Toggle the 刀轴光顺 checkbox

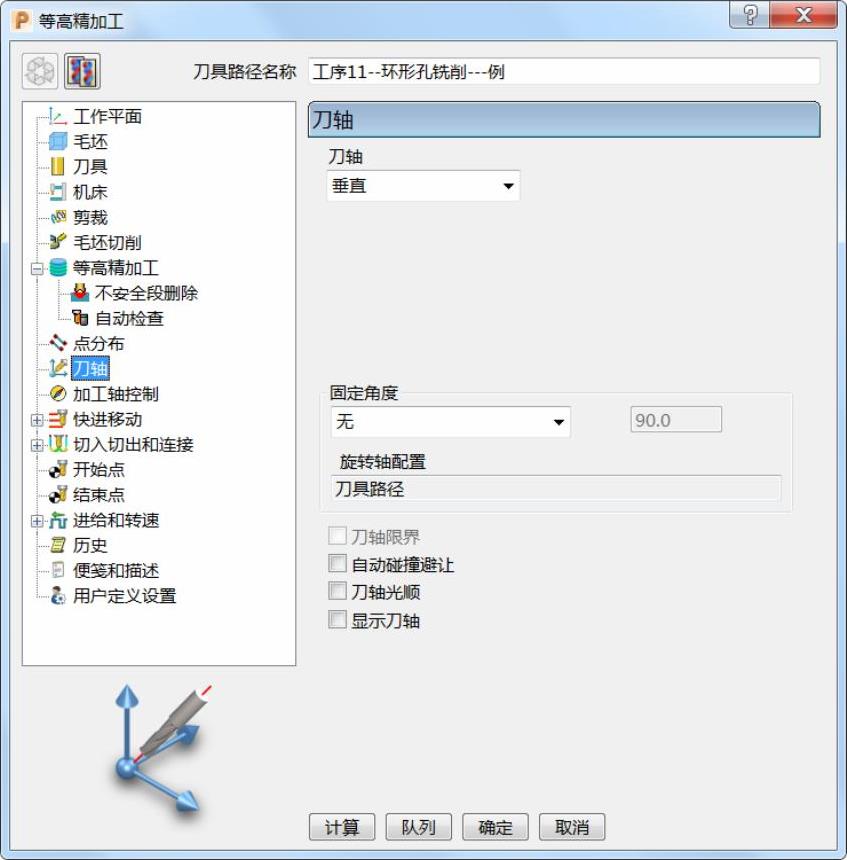coord(337,591)
